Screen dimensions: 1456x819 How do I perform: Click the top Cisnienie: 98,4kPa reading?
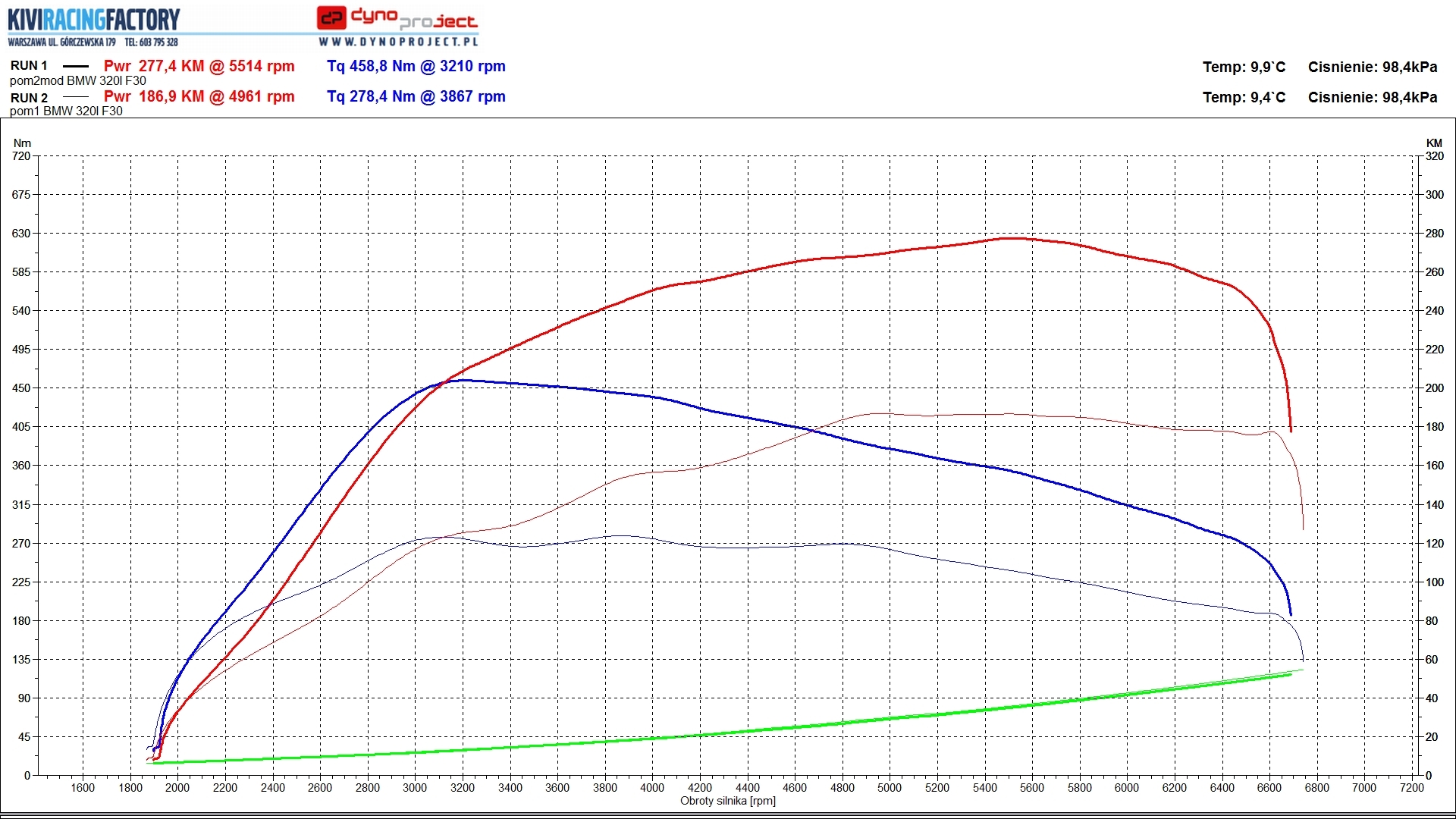[1372, 67]
